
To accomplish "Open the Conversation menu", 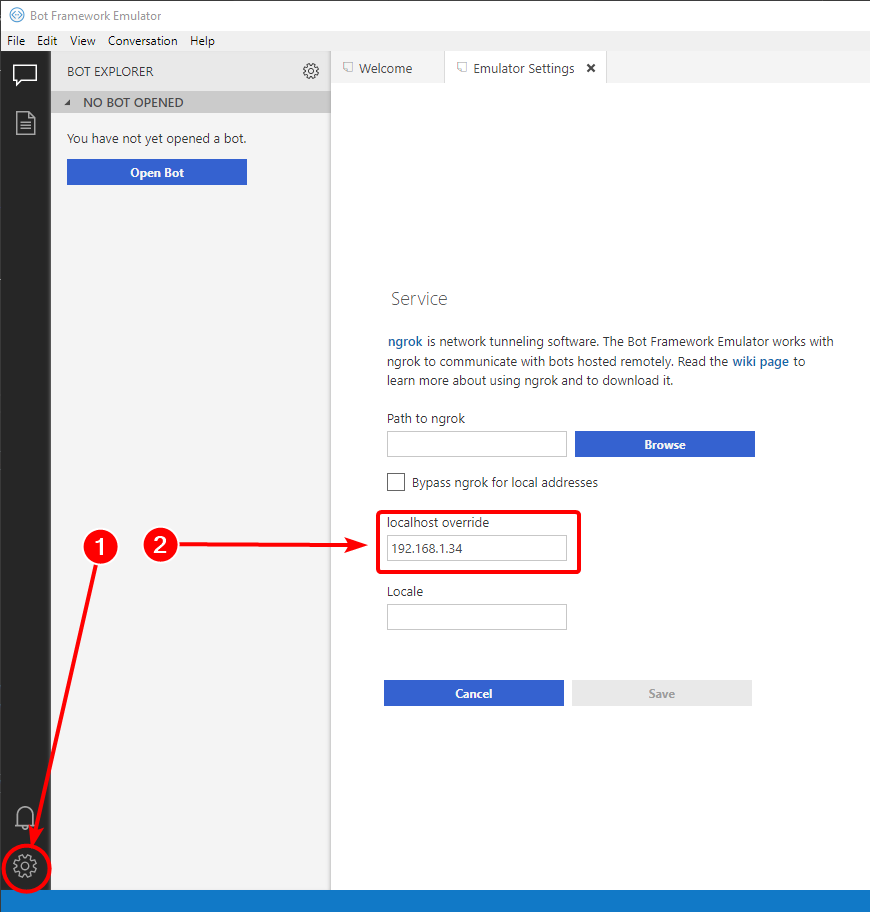I will (x=142, y=41).
